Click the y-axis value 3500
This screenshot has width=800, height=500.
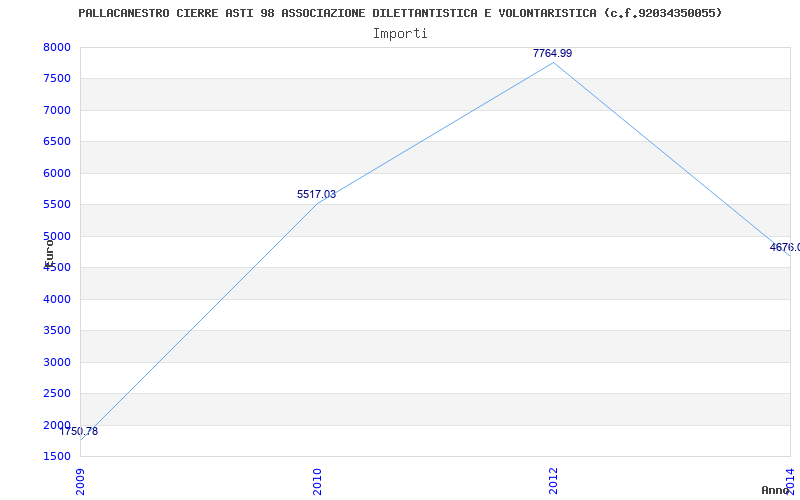57,331
